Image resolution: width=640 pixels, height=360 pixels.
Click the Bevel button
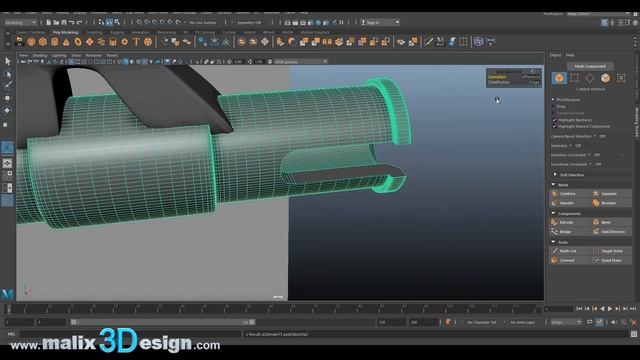click(x=611, y=222)
